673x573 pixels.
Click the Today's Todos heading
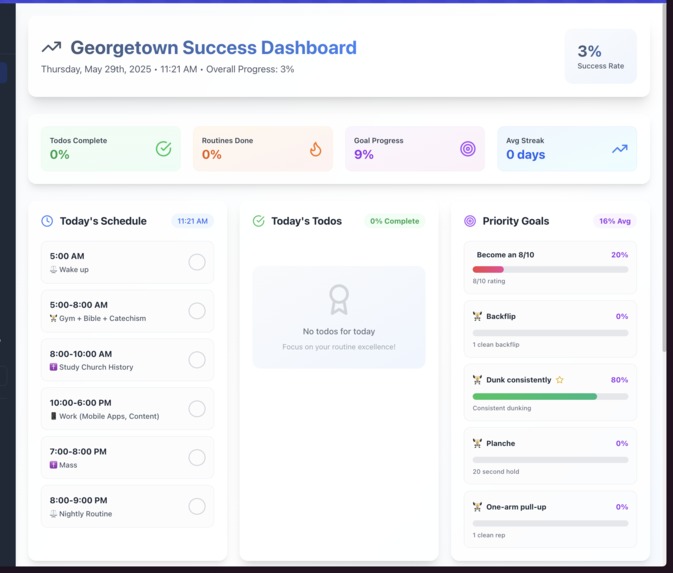pos(306,221)
